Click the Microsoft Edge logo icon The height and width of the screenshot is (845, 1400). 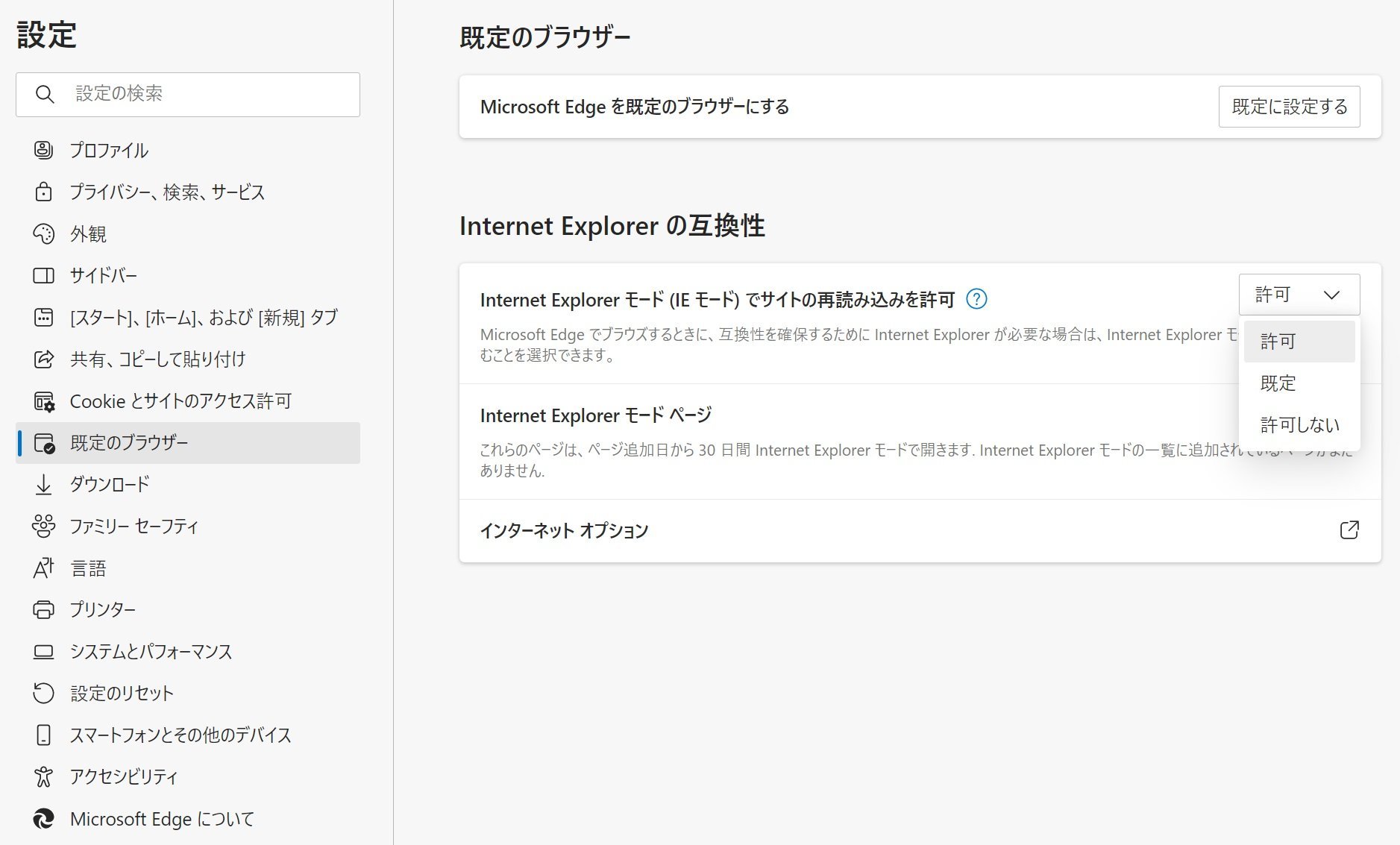(x=43, y=818)
